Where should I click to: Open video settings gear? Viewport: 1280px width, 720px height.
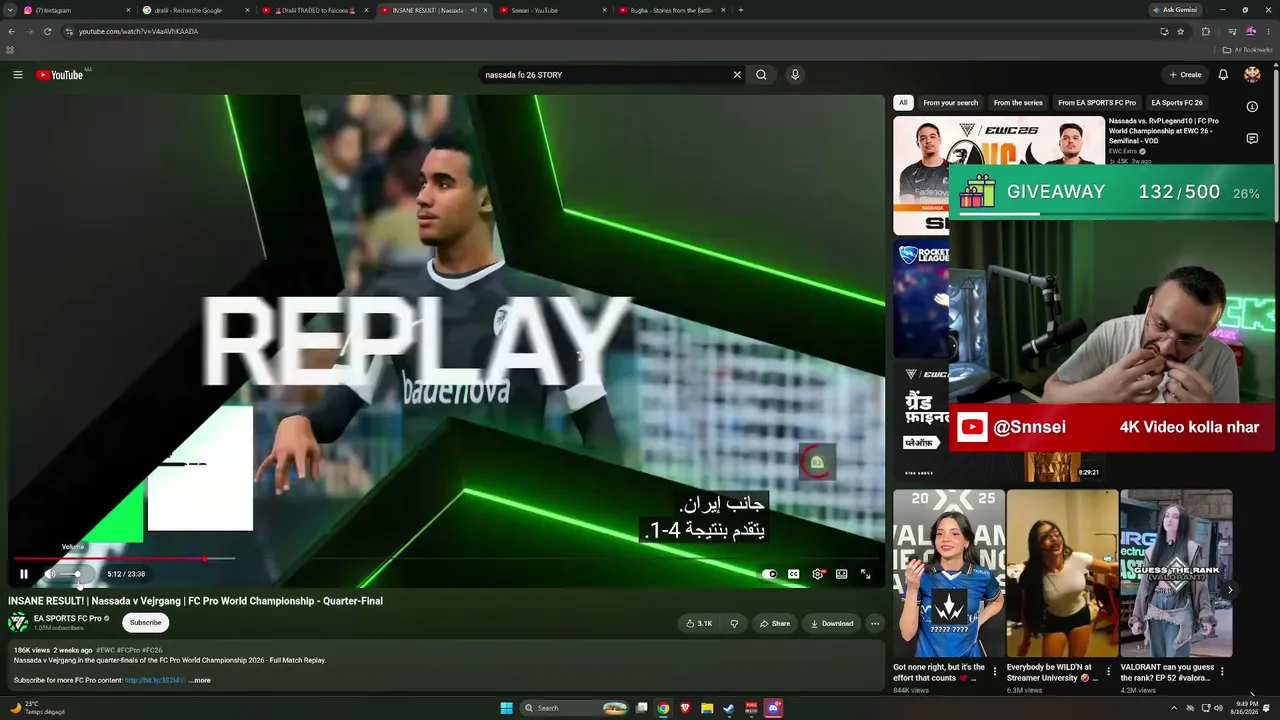tap(818, 574)
